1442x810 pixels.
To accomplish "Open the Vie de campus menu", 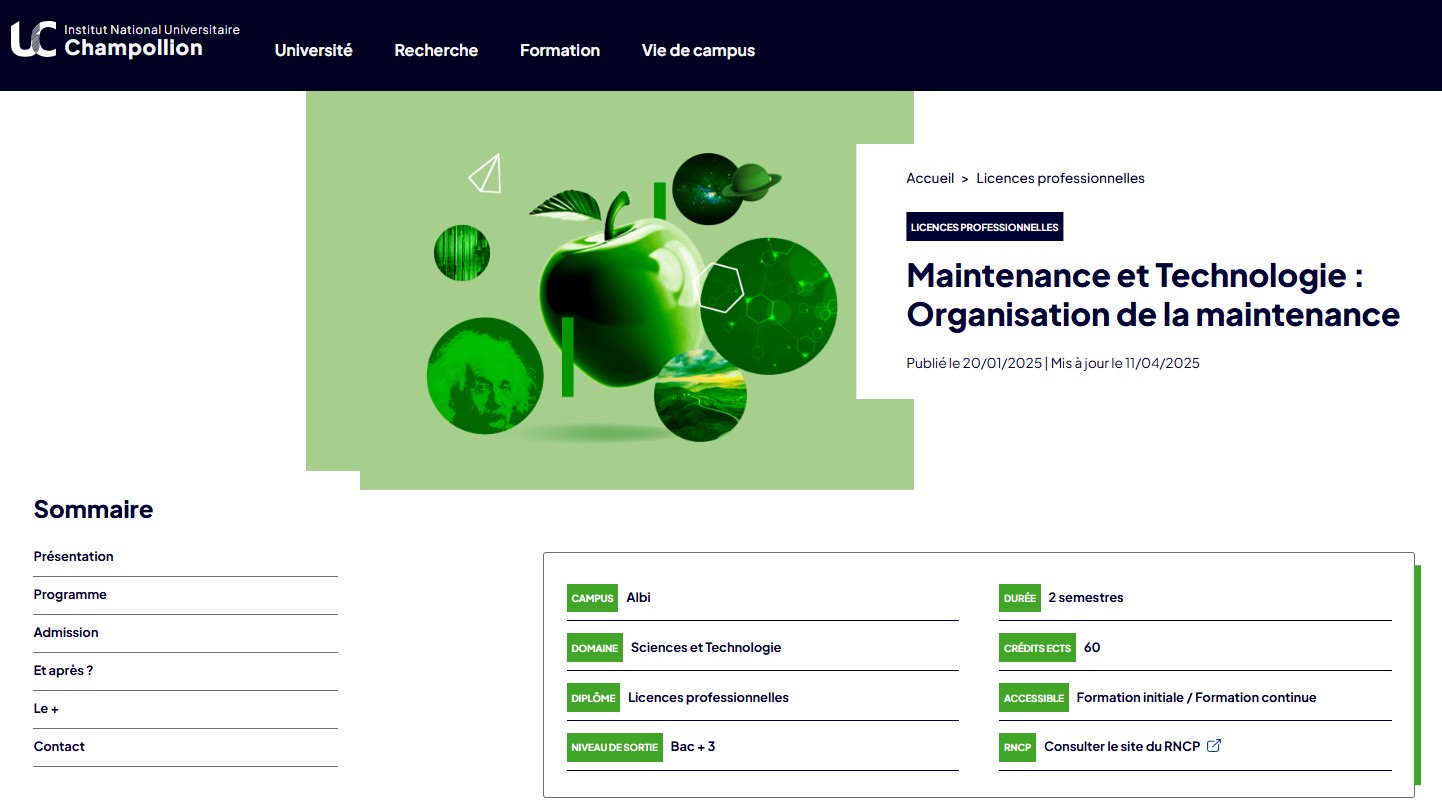I will click(698, 50).
